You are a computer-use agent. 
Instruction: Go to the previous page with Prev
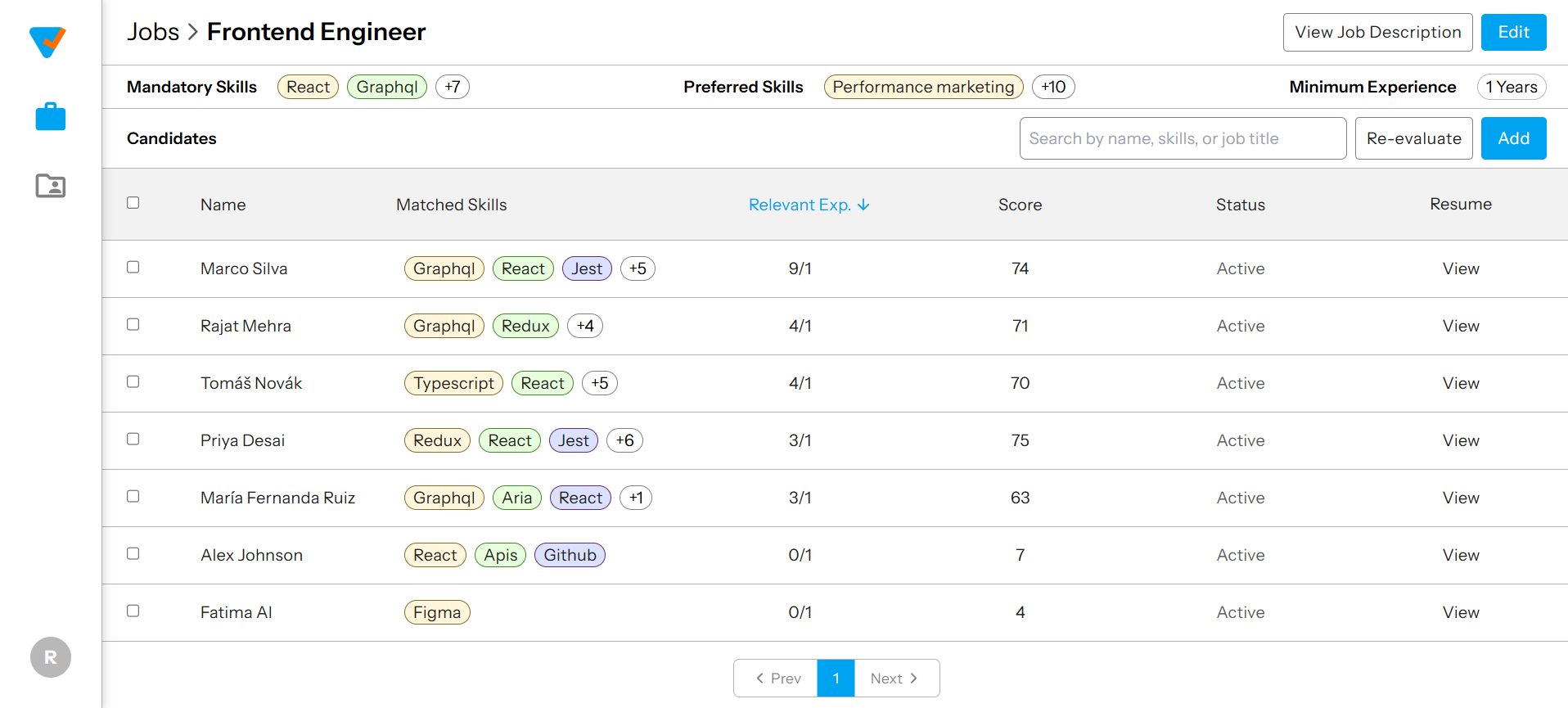click(x=776, y=678)
